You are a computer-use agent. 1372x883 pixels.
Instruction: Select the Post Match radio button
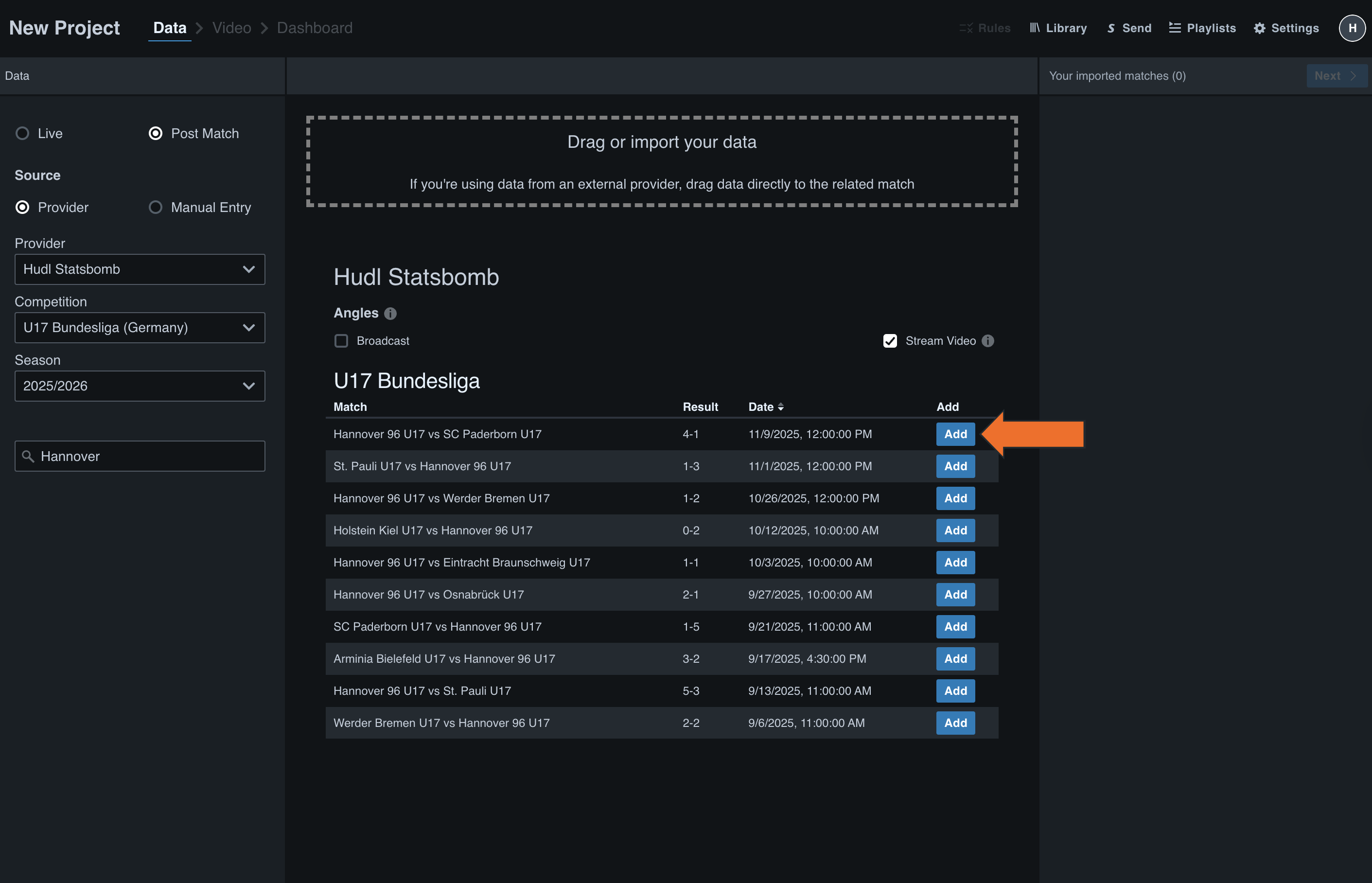(156, 134)
